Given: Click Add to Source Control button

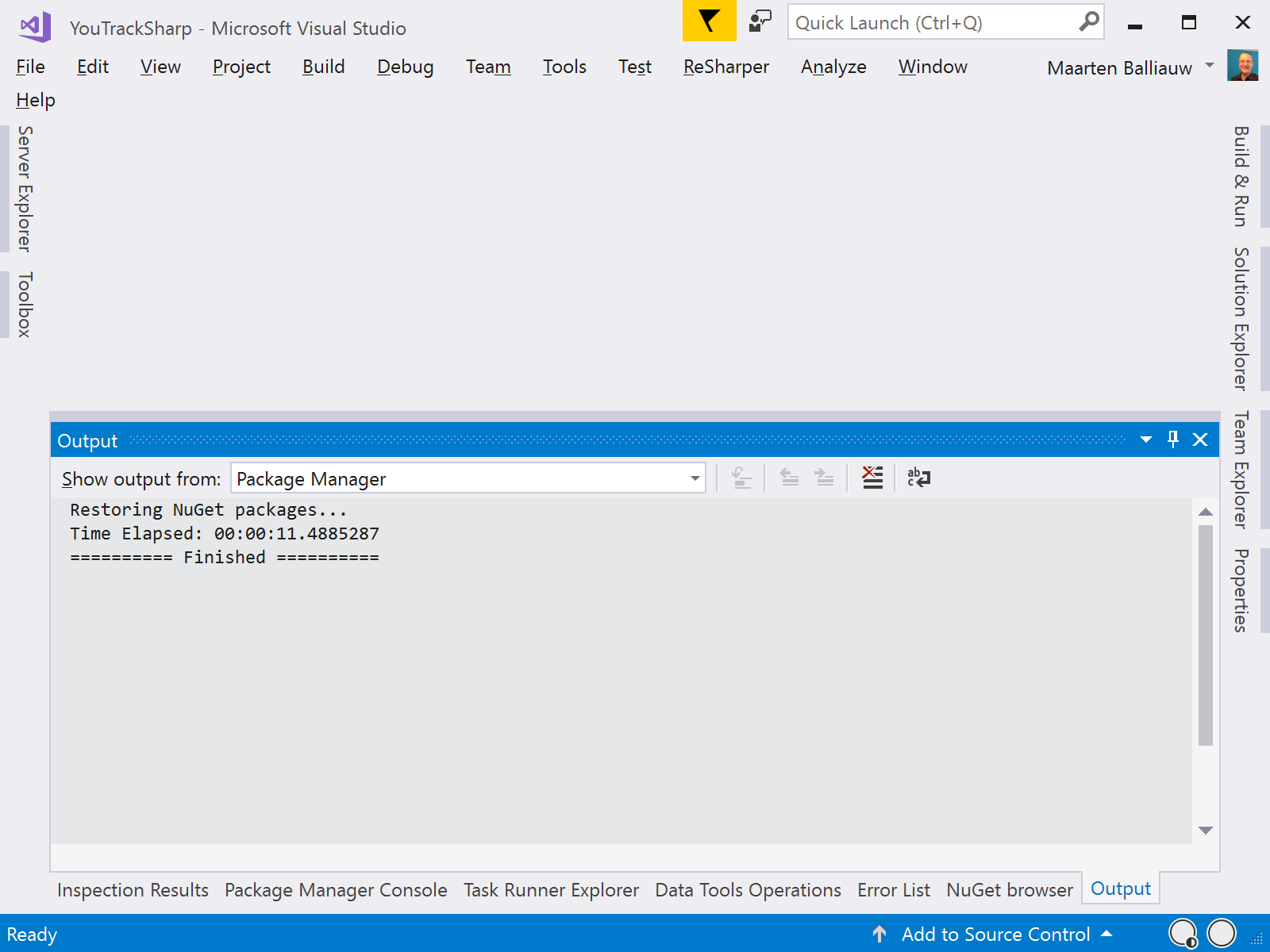Looking at the screenshot, I should tap(995, 934).
